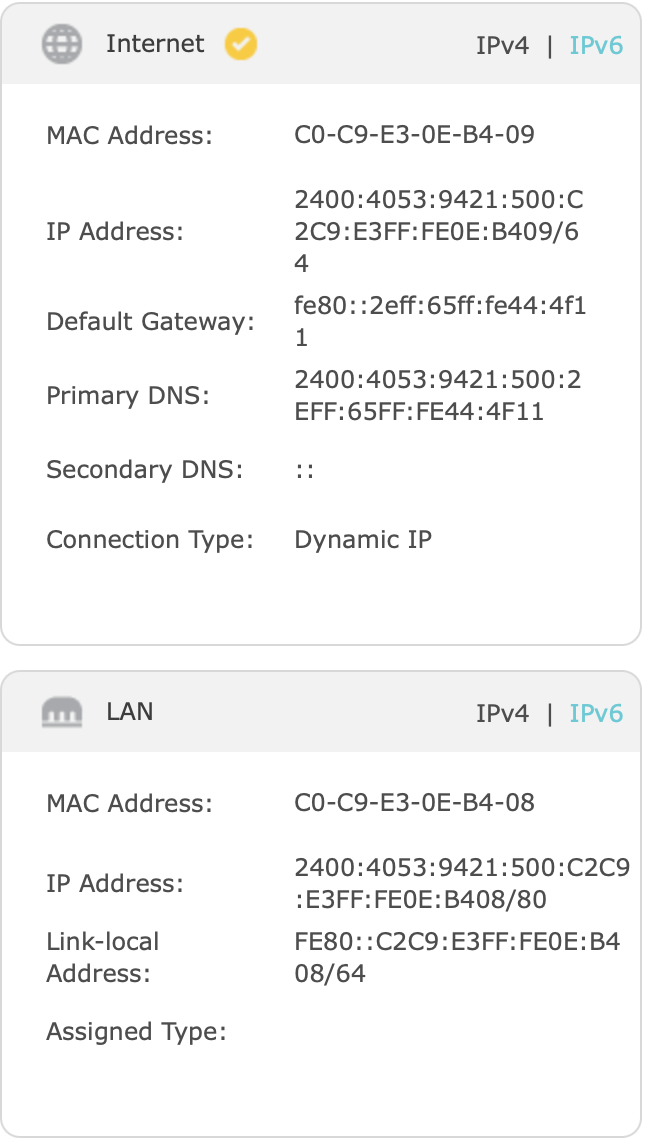This screenshot has height=1148, width=652.
Task: Click the Connection Type label
Action: [149, 540]
